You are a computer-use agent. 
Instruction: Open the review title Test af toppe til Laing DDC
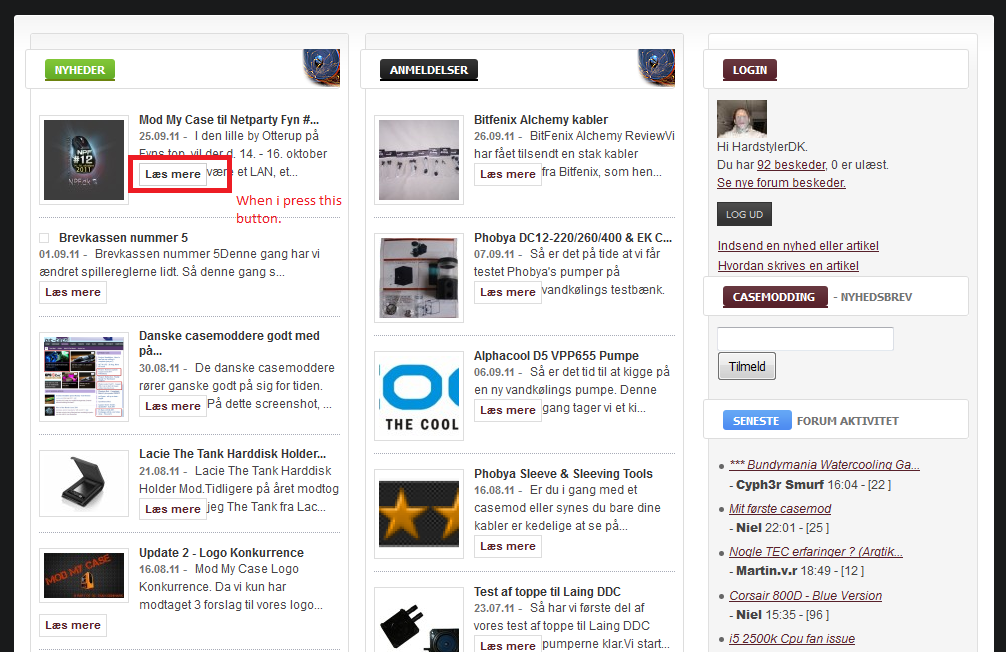(547, 592)
